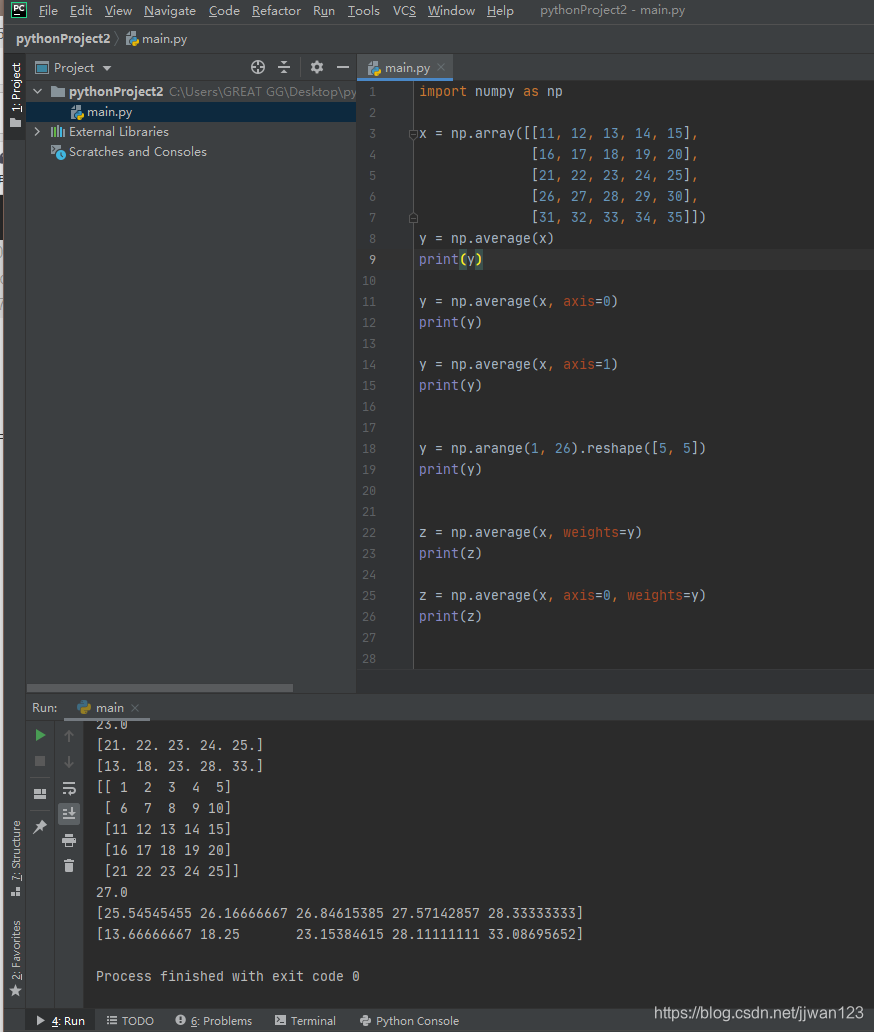The image size is (874, 1032).
Task: Open the Help menu
Action: coord(500,11)
